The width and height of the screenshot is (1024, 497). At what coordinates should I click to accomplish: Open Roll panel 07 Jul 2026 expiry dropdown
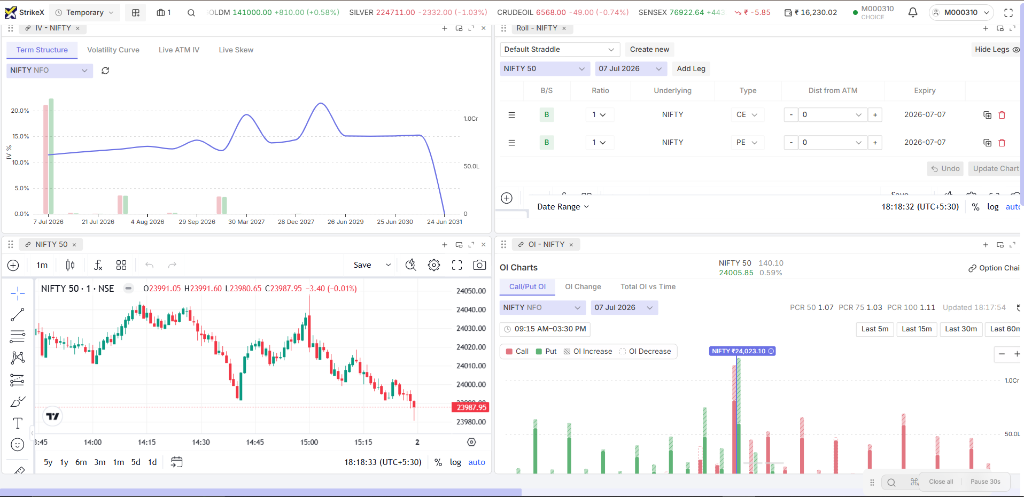click(631, 69)
